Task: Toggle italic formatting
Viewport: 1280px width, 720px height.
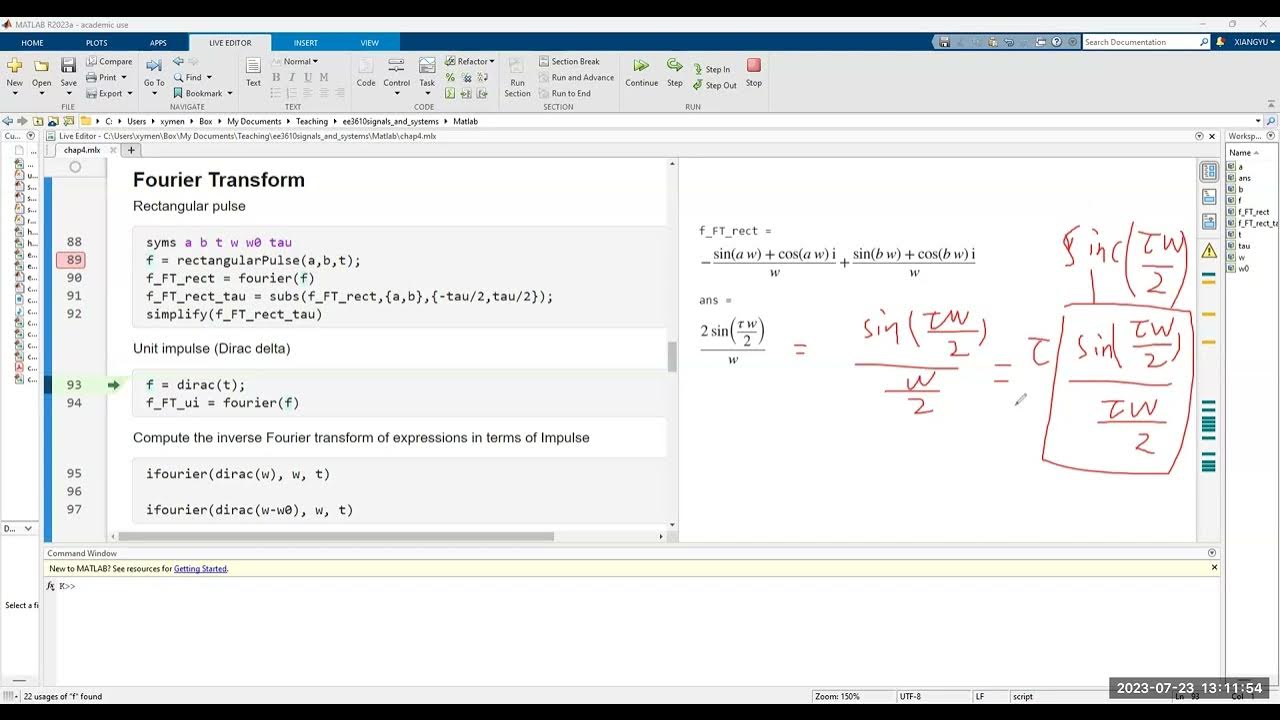Action: pos(292,77)
